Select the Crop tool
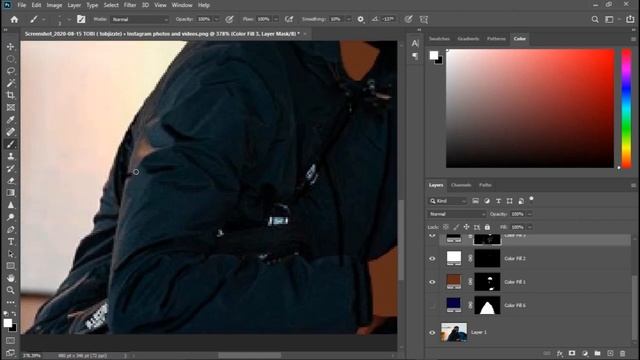640x360 pixels. [x=11, y=95]
